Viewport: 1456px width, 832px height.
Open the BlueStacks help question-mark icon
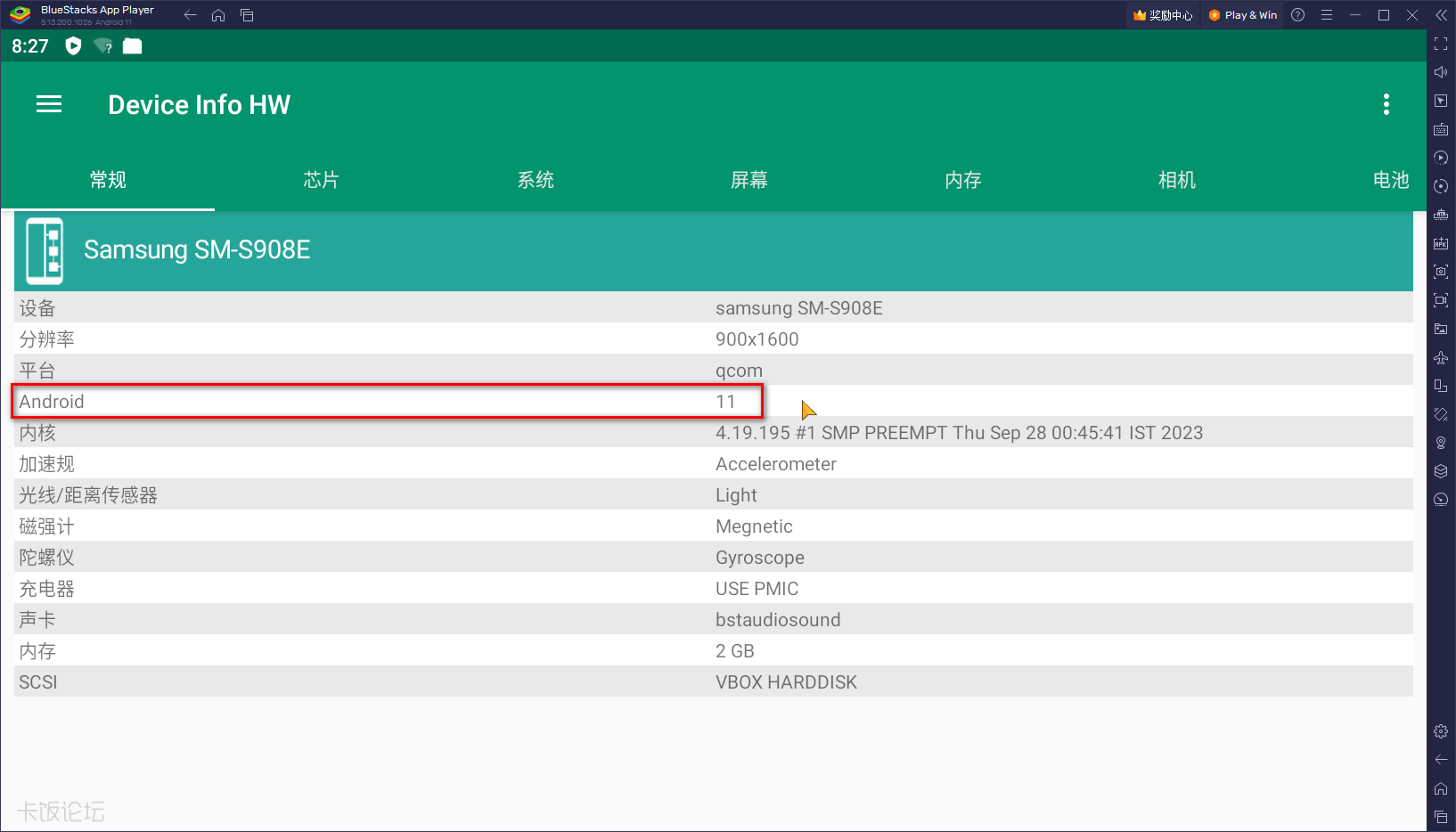click(1298, 15)
